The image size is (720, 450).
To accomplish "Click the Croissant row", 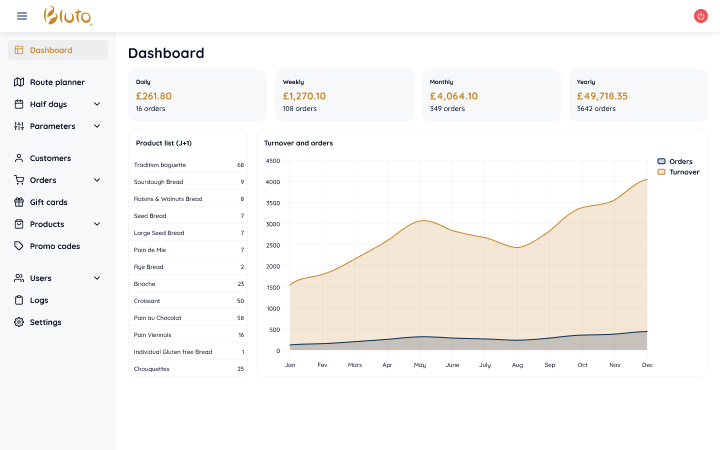I will coord(188,301).
